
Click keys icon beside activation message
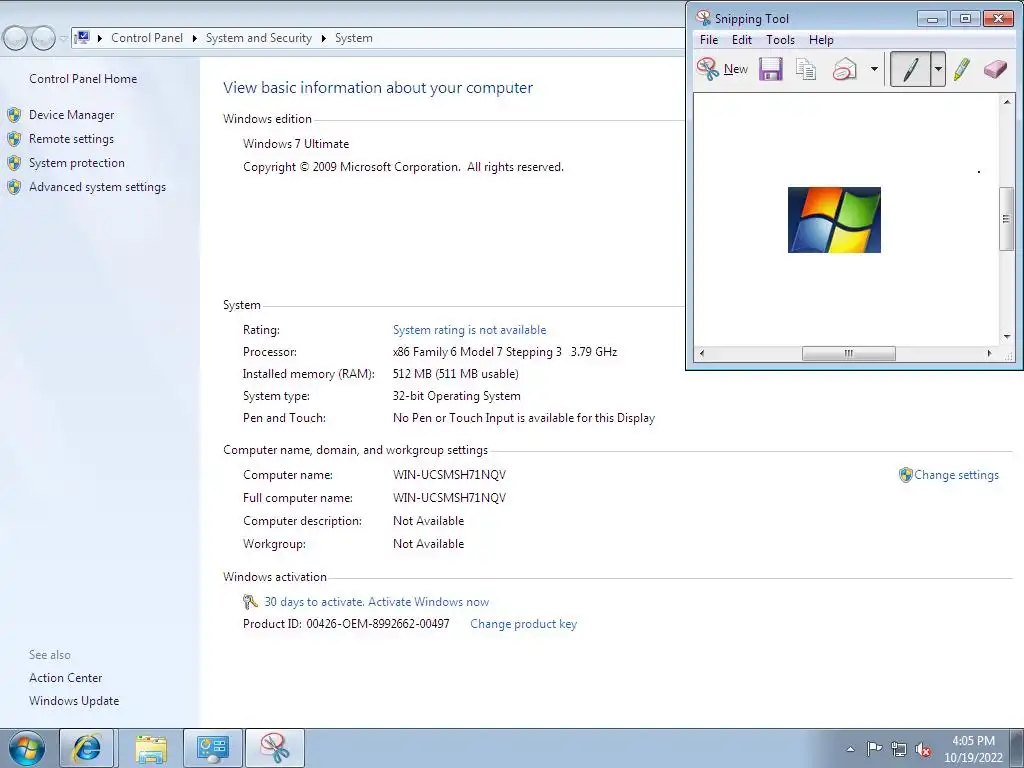(250, 601)
